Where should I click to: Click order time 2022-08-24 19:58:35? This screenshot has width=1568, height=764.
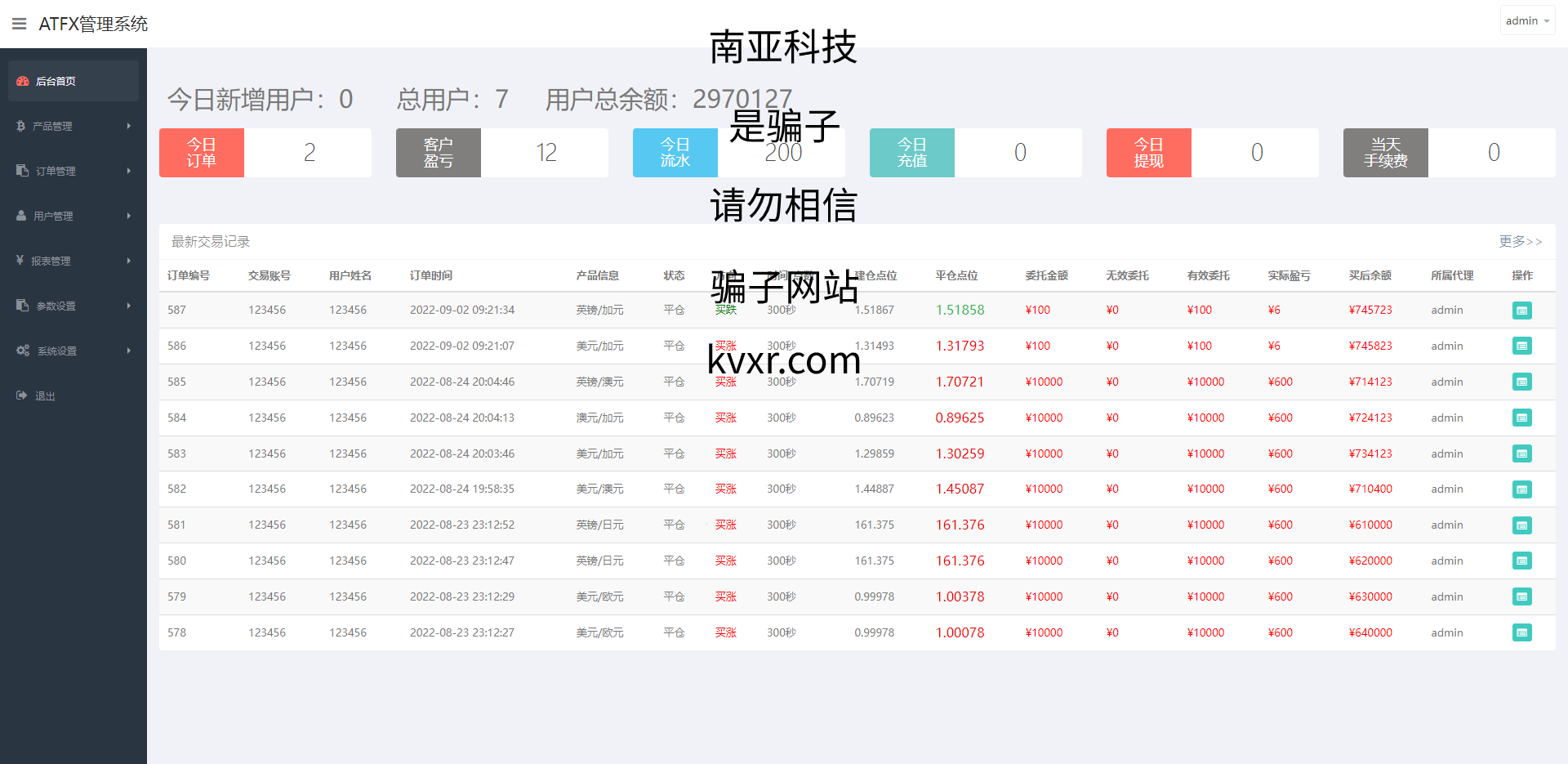[x=462, y=489]
